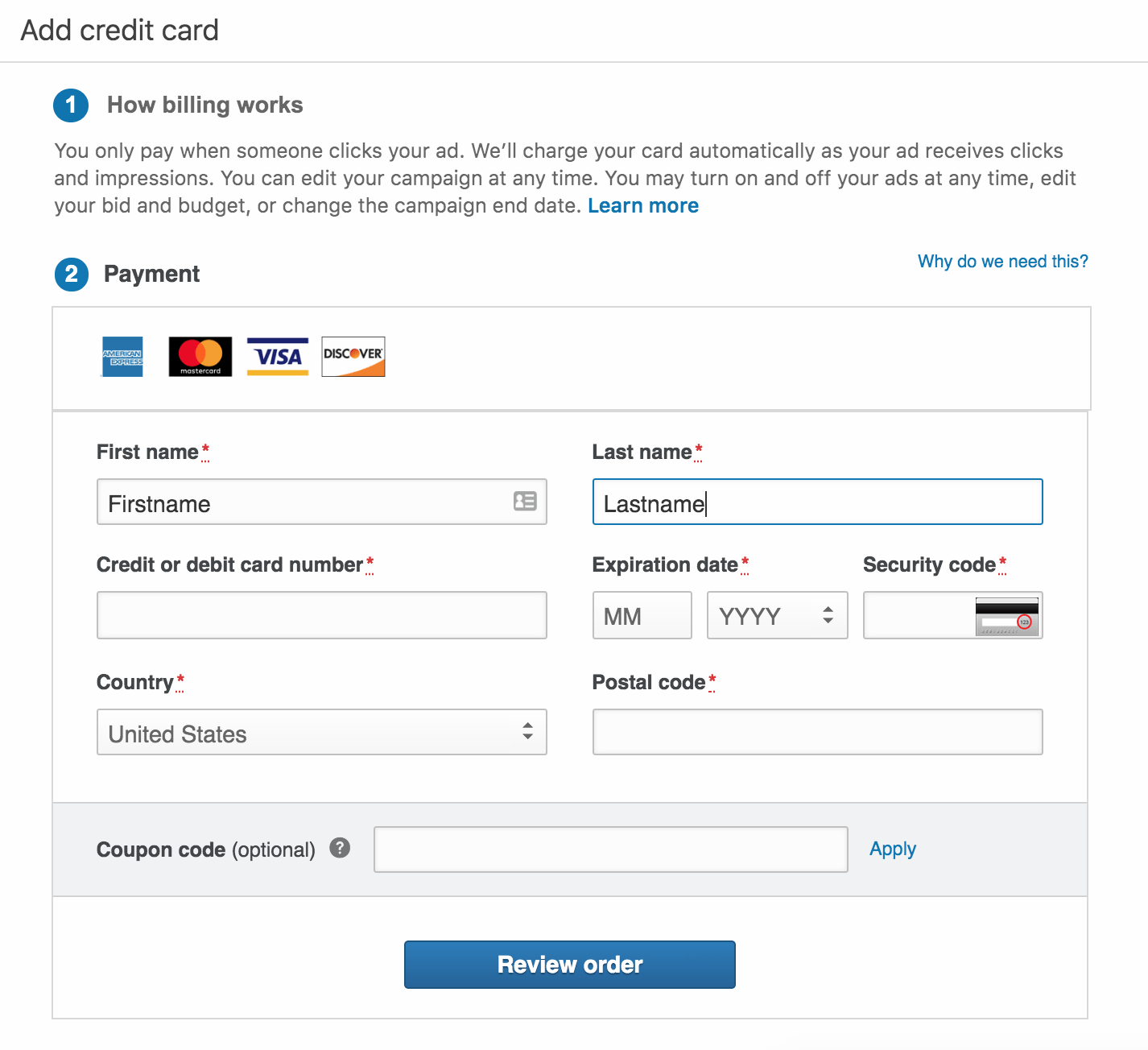The width and height of the screenshot is (1148, 1050).
Task: Click the American Express card logo
Action: coord(122,357)
